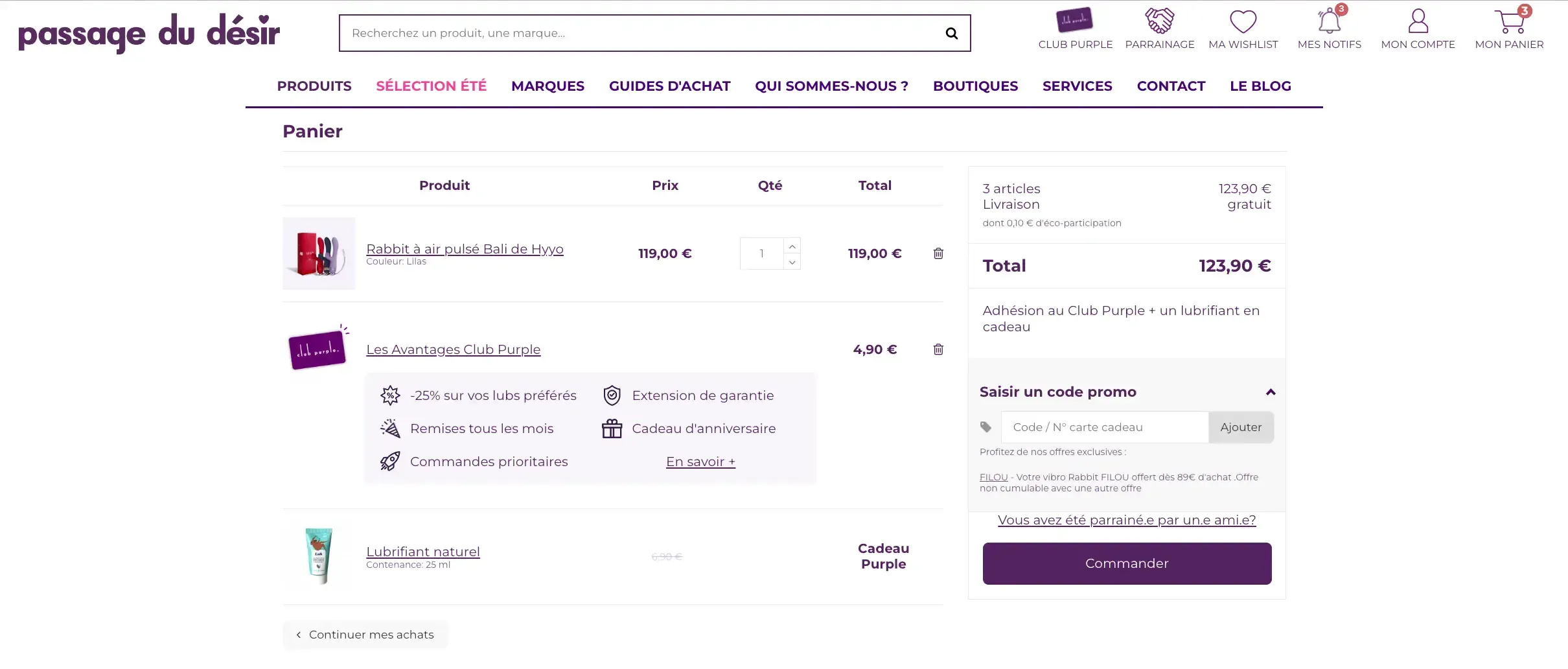This screenshot has height=669, width=1568.
Task: Click the Commandes prioritaires rocket icon
Action: (390, 462)
